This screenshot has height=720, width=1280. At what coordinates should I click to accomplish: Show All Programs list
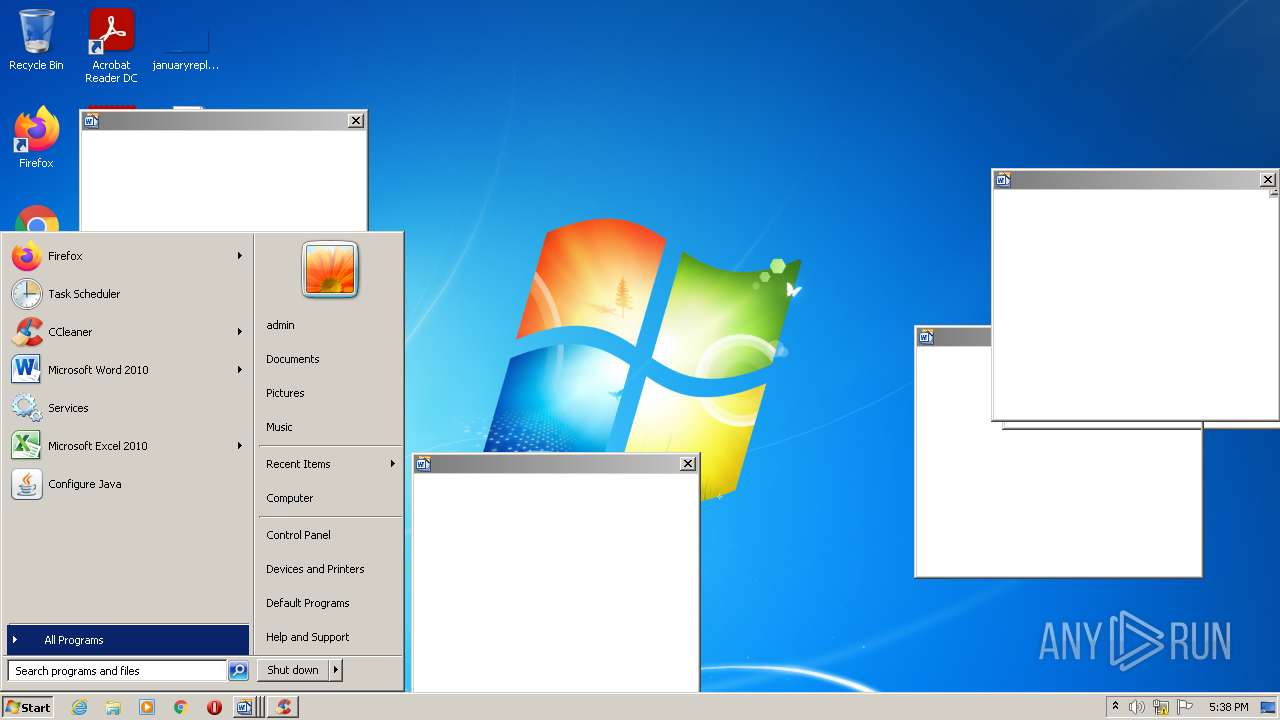click(x=128, y=640)
